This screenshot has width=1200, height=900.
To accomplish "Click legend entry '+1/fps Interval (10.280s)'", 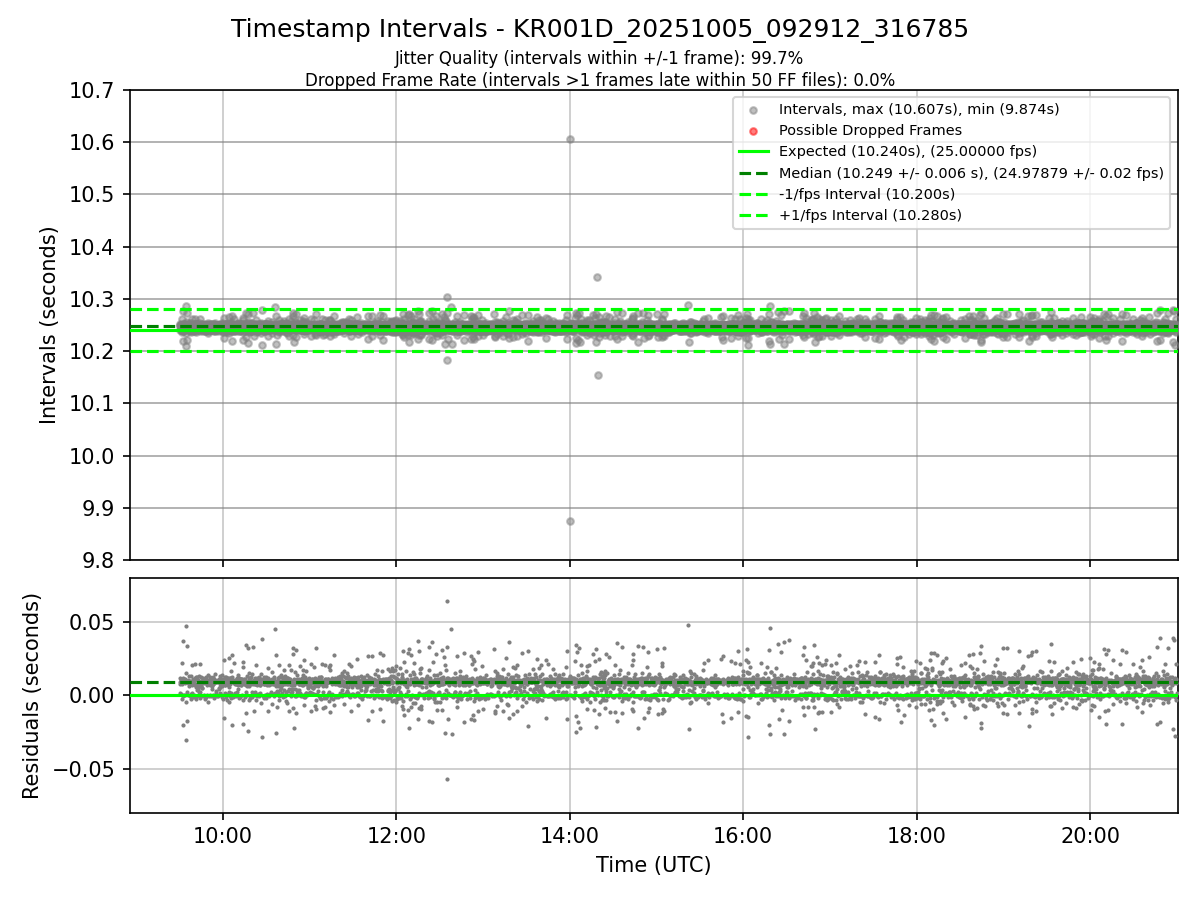I will click(x=870, y=215).
